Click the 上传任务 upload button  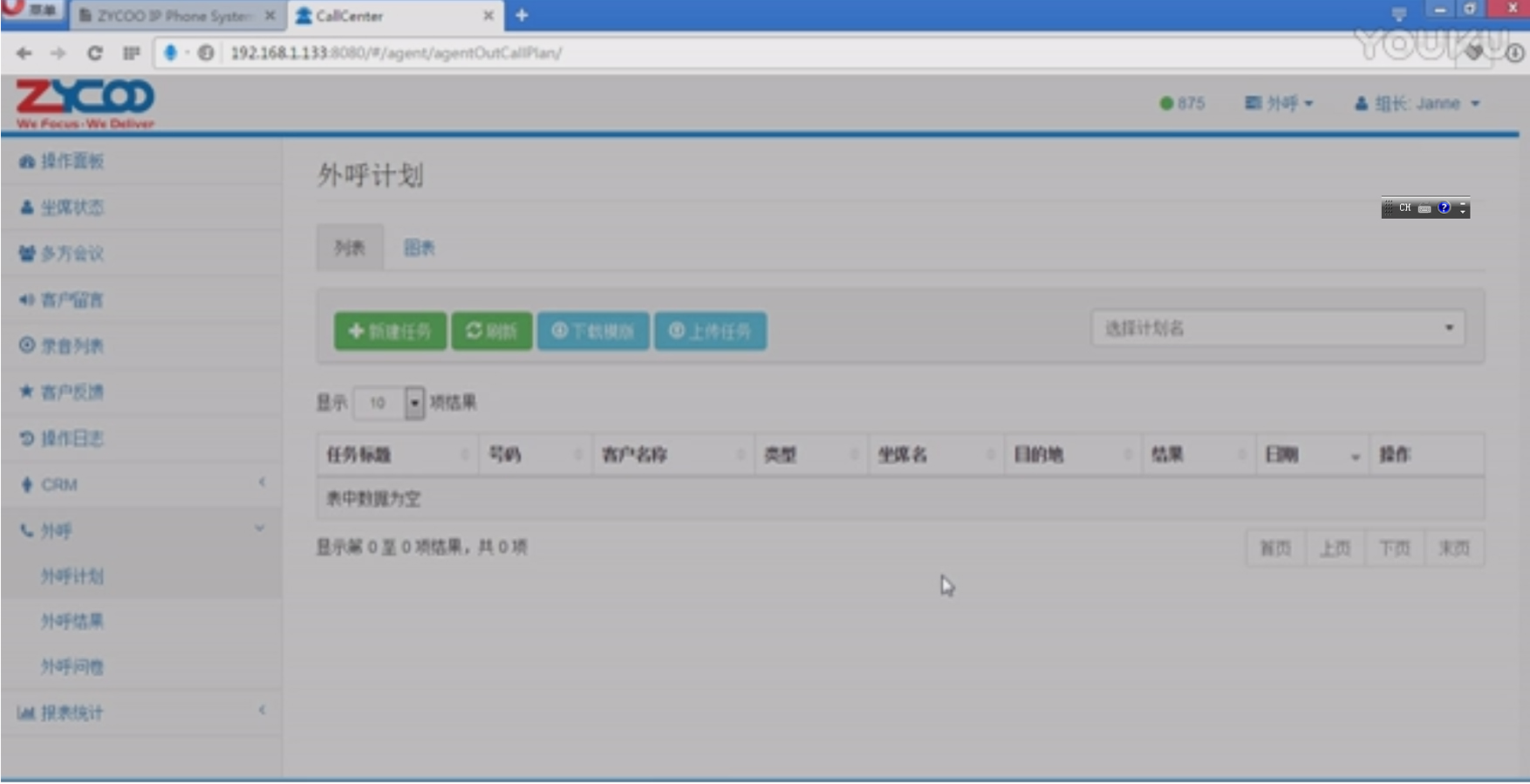pyautogui.click(x=710, y=331)
